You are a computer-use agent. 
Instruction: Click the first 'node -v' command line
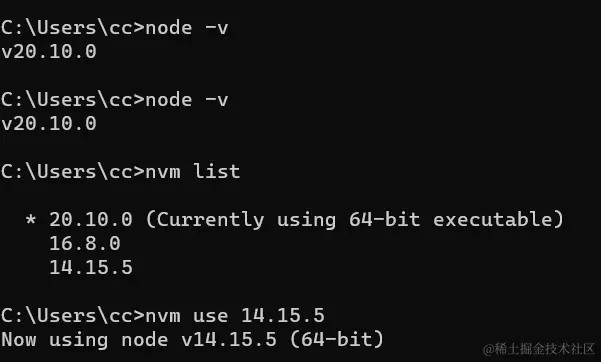tap(114, 28)
